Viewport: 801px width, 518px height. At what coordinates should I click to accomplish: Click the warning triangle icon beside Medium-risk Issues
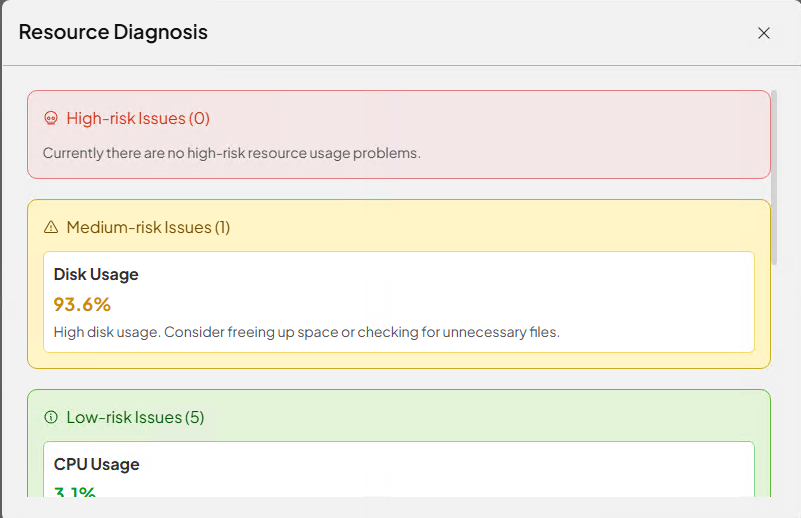[x=51, y=228]
